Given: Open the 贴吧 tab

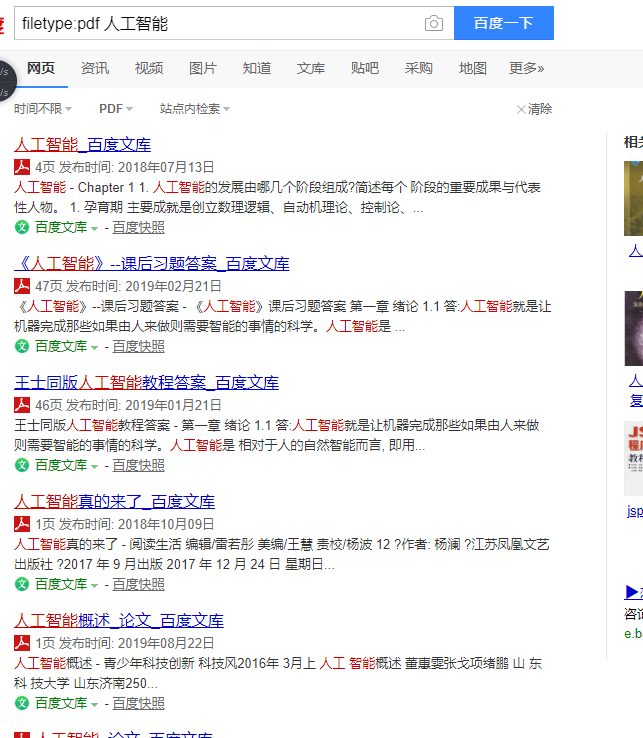Looking at the screenshot, I should 365,68.
